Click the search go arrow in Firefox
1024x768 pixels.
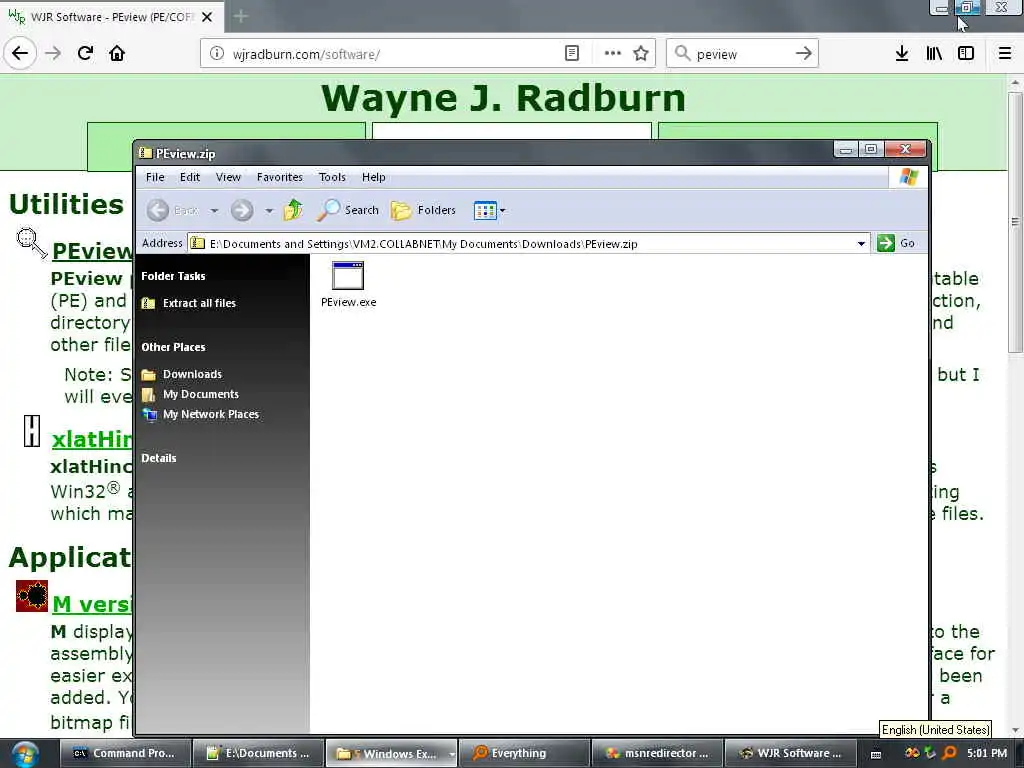click(x=804, y=53)
